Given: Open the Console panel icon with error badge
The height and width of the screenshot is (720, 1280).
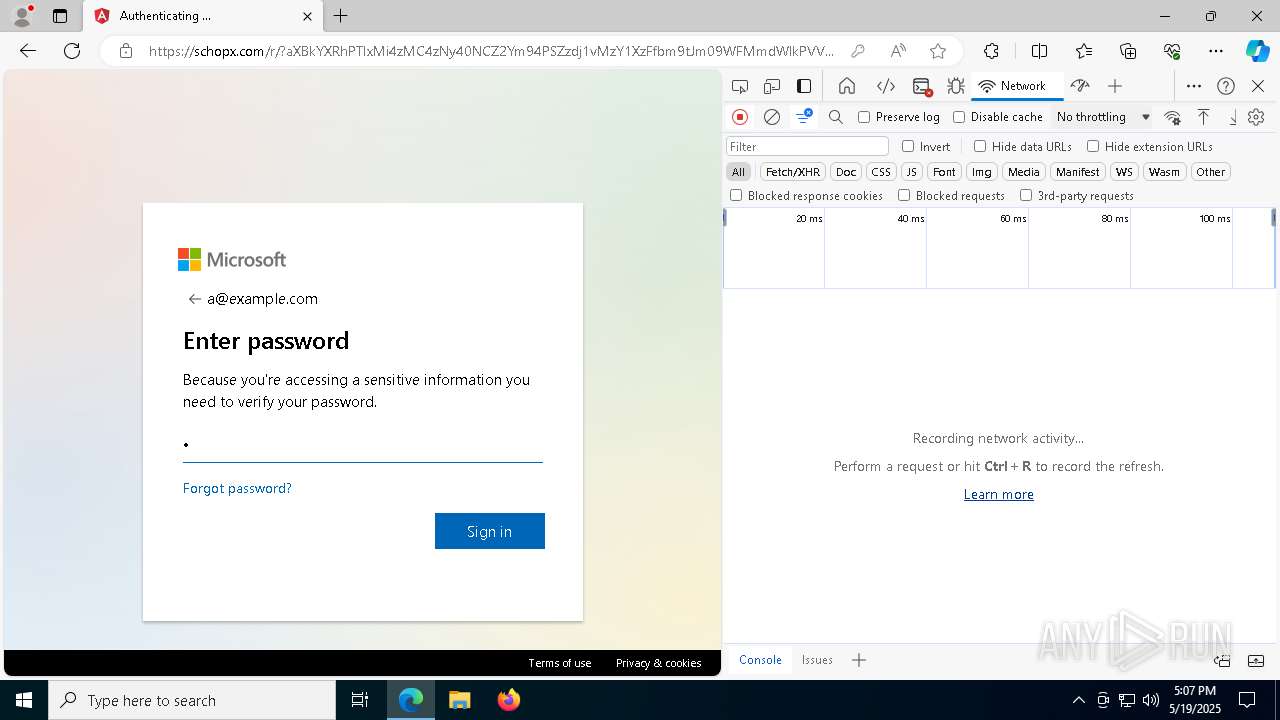Looking at the screenshot, I should (922, 86).
